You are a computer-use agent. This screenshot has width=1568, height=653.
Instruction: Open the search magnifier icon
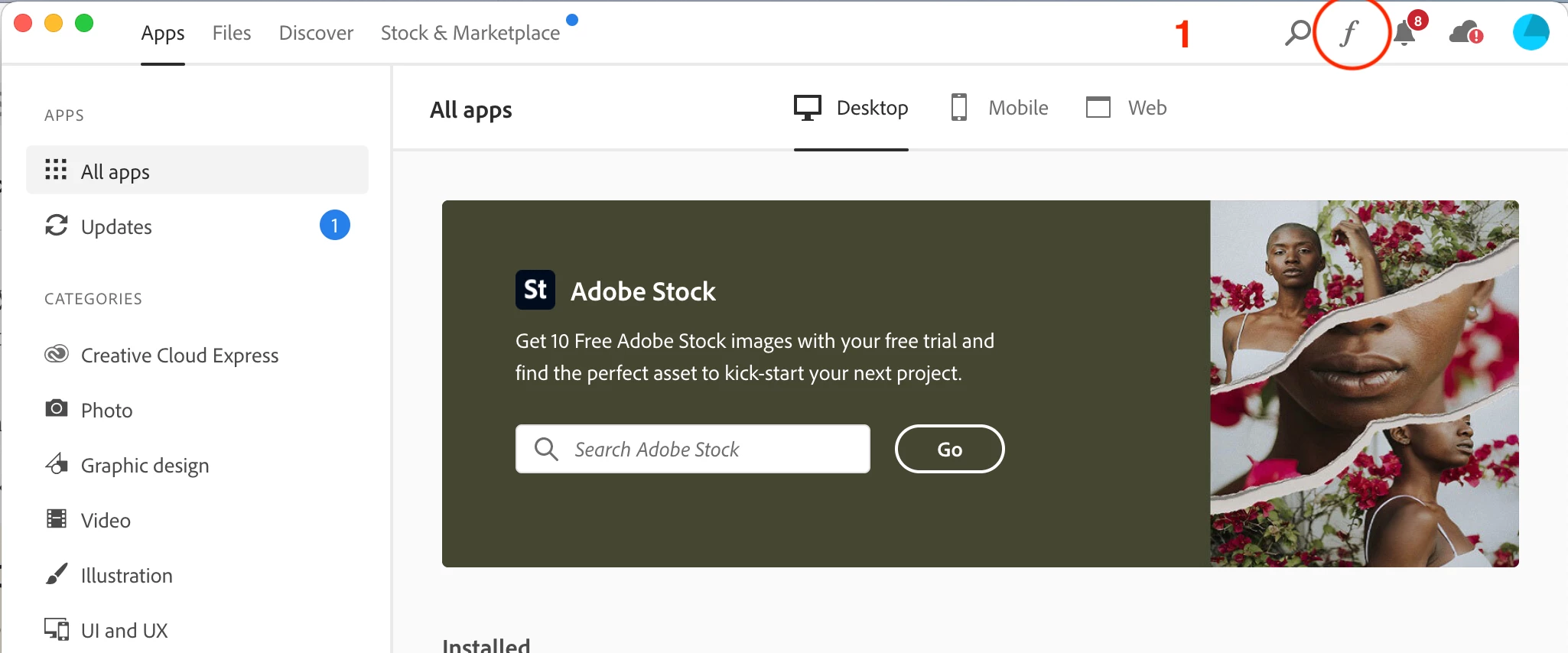tap(1297, 33)
